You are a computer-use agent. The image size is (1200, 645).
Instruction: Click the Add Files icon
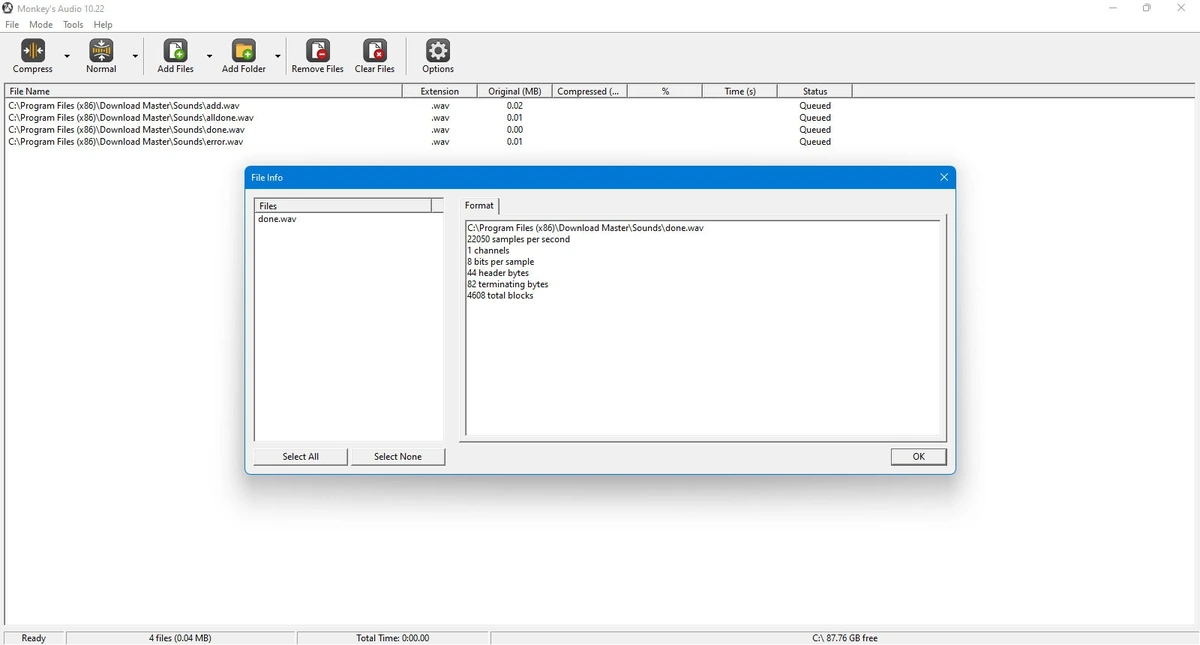175,50
